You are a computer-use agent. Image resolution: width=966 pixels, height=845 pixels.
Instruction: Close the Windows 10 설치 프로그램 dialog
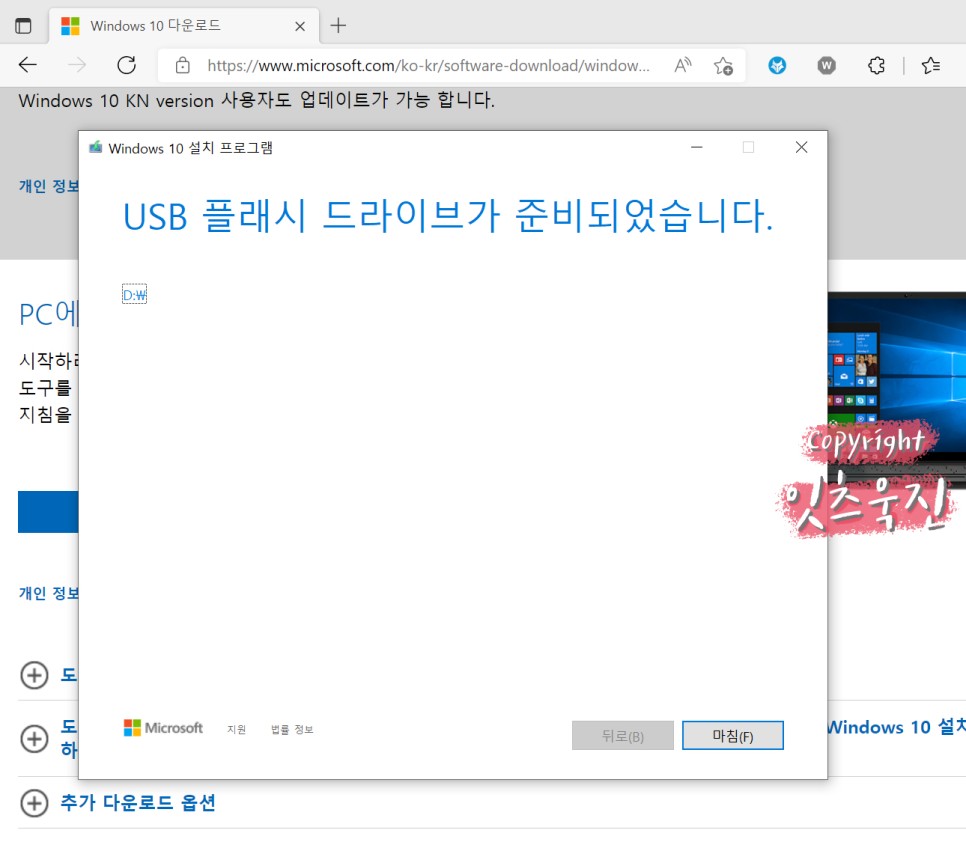click(x=801, y=147)
